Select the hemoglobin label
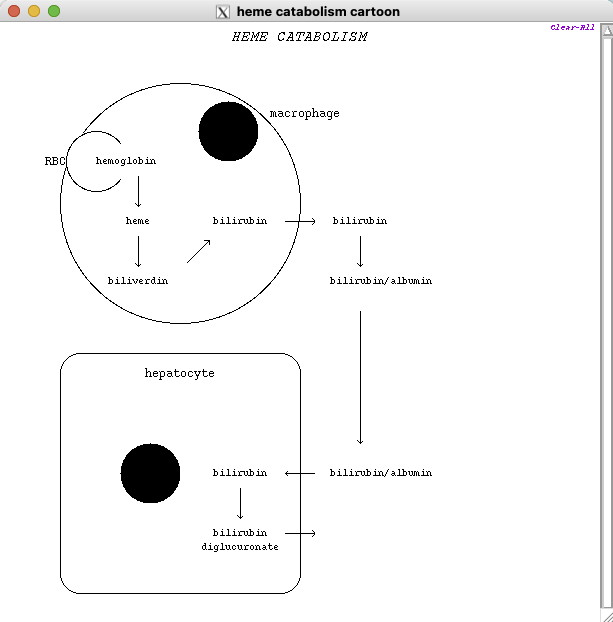Image resolution: width=613 pixels, height=622 pixels. tap(126, 161)
